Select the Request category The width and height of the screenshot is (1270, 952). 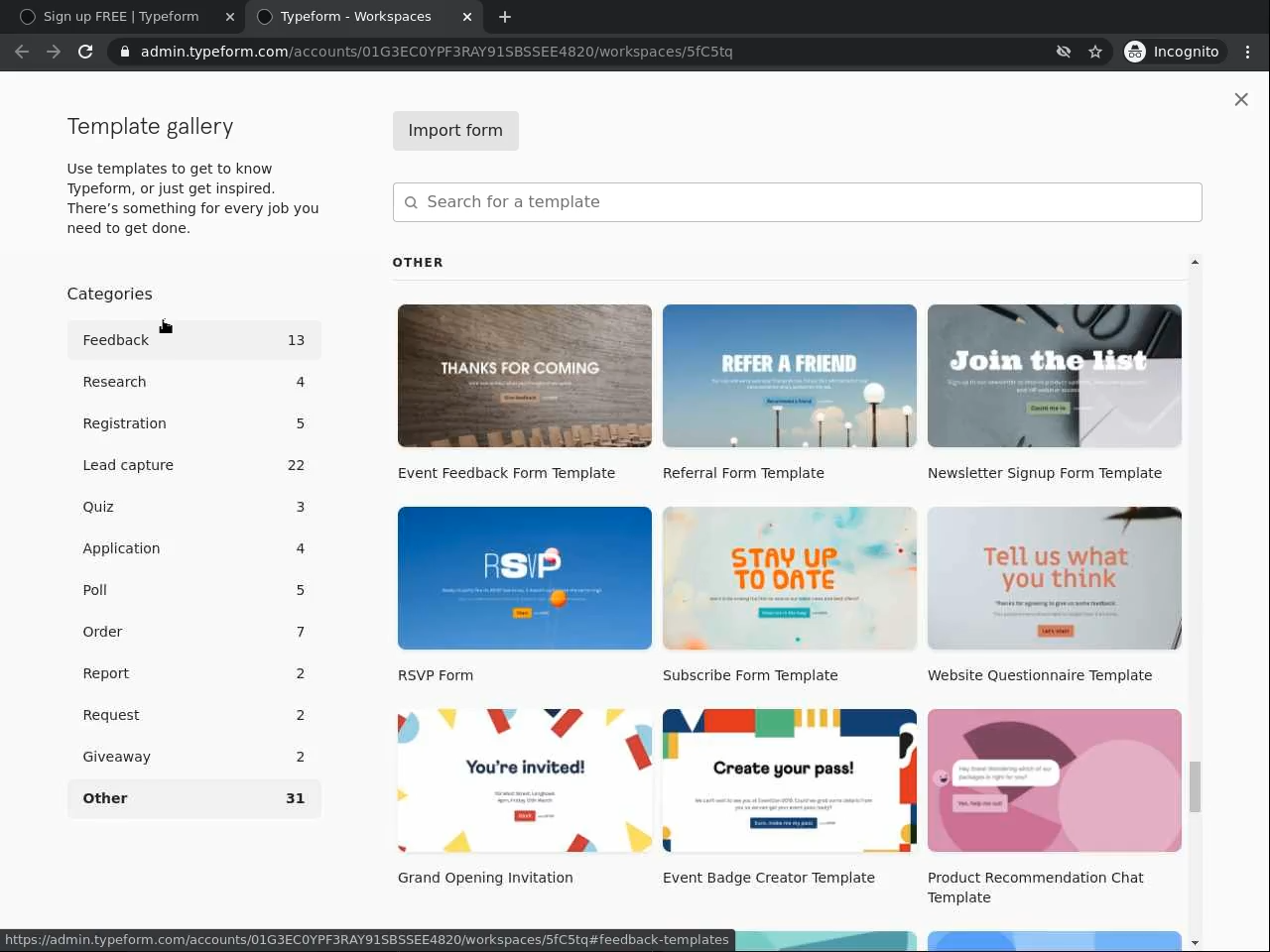(194, 715)
